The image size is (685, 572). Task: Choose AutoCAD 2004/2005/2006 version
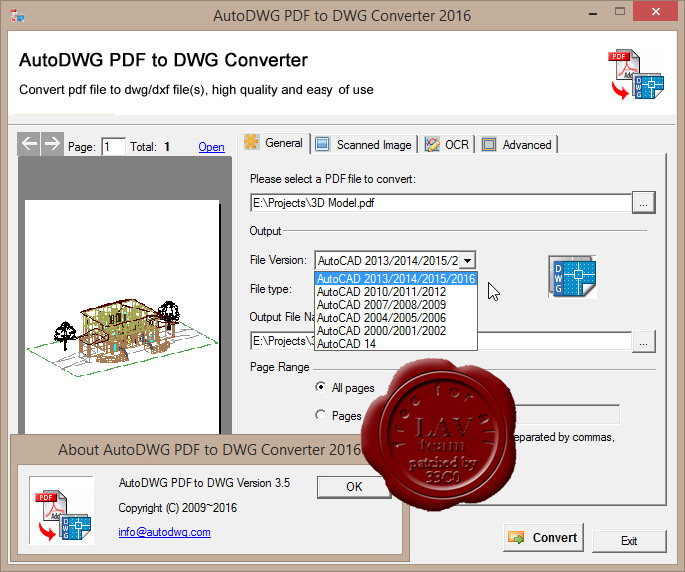[396, 318]
